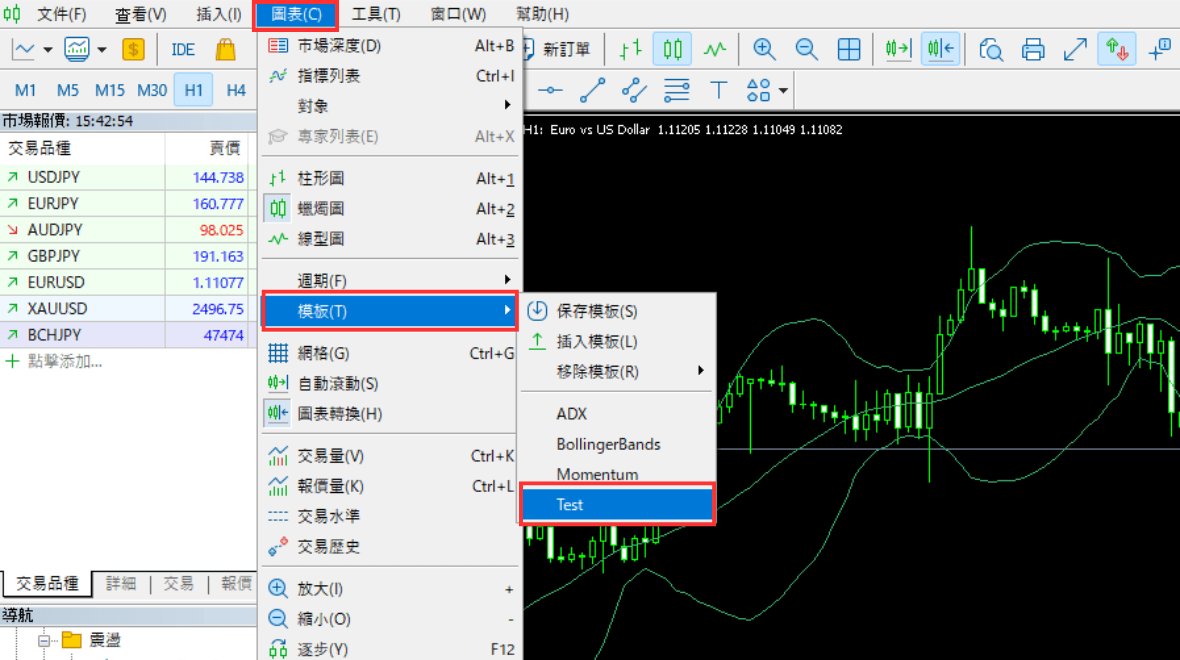
Task: Select the text label T drawing tool
Action: [x=718, y=91]
